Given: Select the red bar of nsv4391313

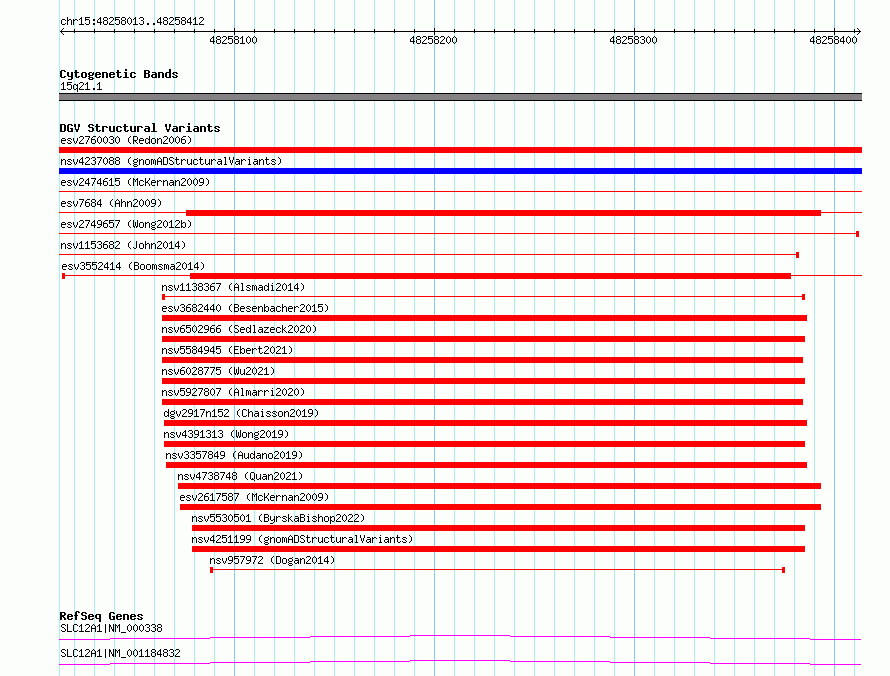Looking at the screenshot, I should coord(484,444).
